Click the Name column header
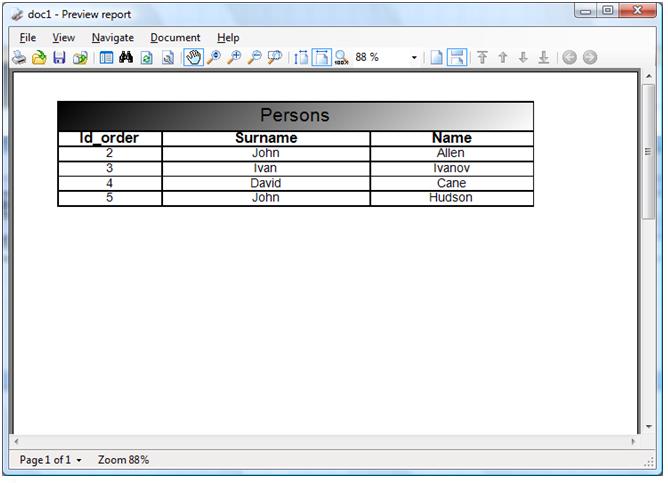Image resolution: width=668 pixels, height=483 pixels. (x=452, y=138)
